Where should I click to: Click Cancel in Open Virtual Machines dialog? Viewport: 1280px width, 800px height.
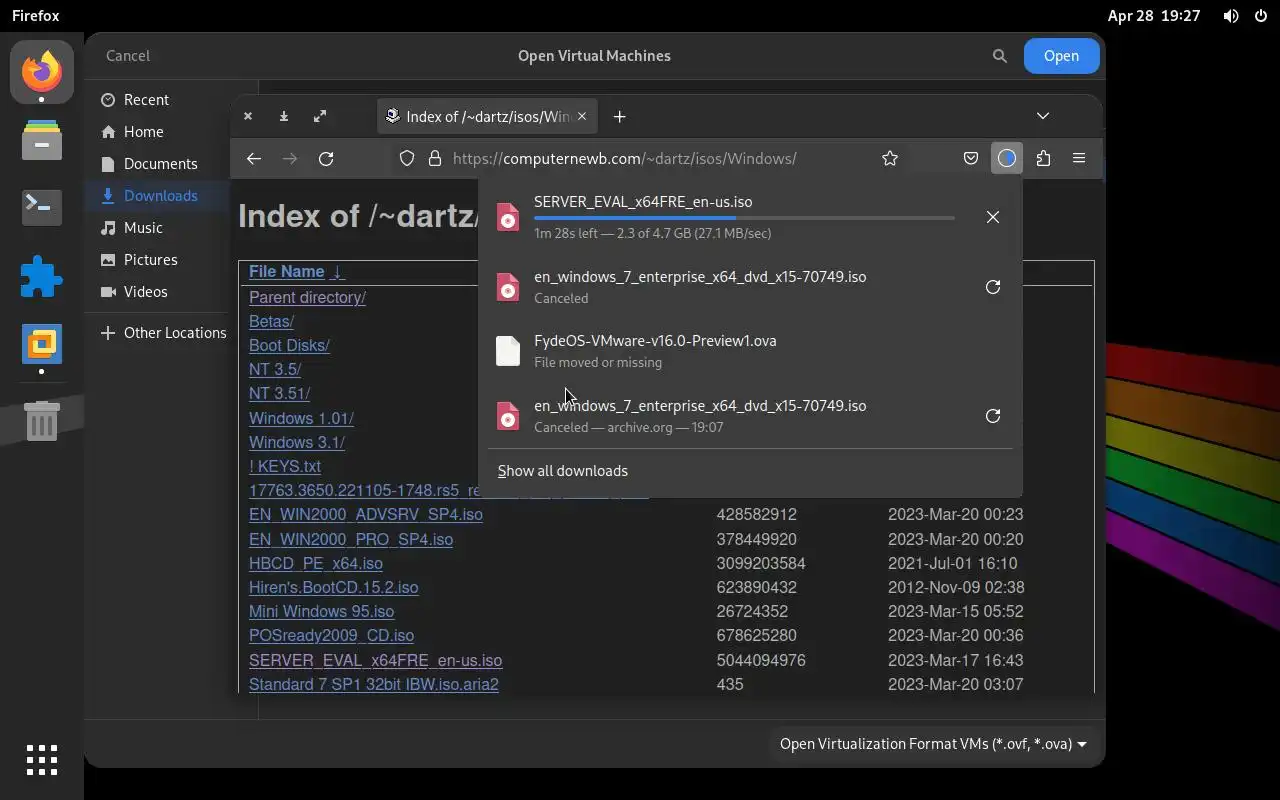coord(128,56)
